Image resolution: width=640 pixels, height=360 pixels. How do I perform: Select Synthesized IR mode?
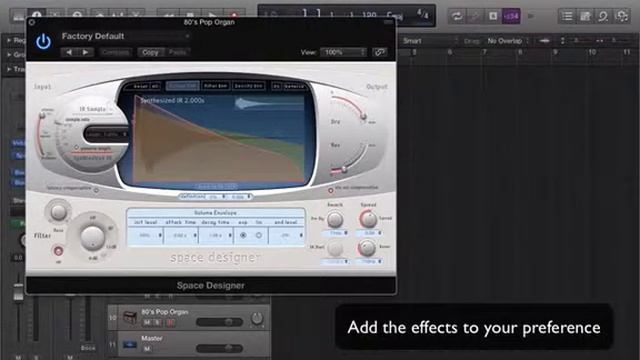tap(92, 157)
